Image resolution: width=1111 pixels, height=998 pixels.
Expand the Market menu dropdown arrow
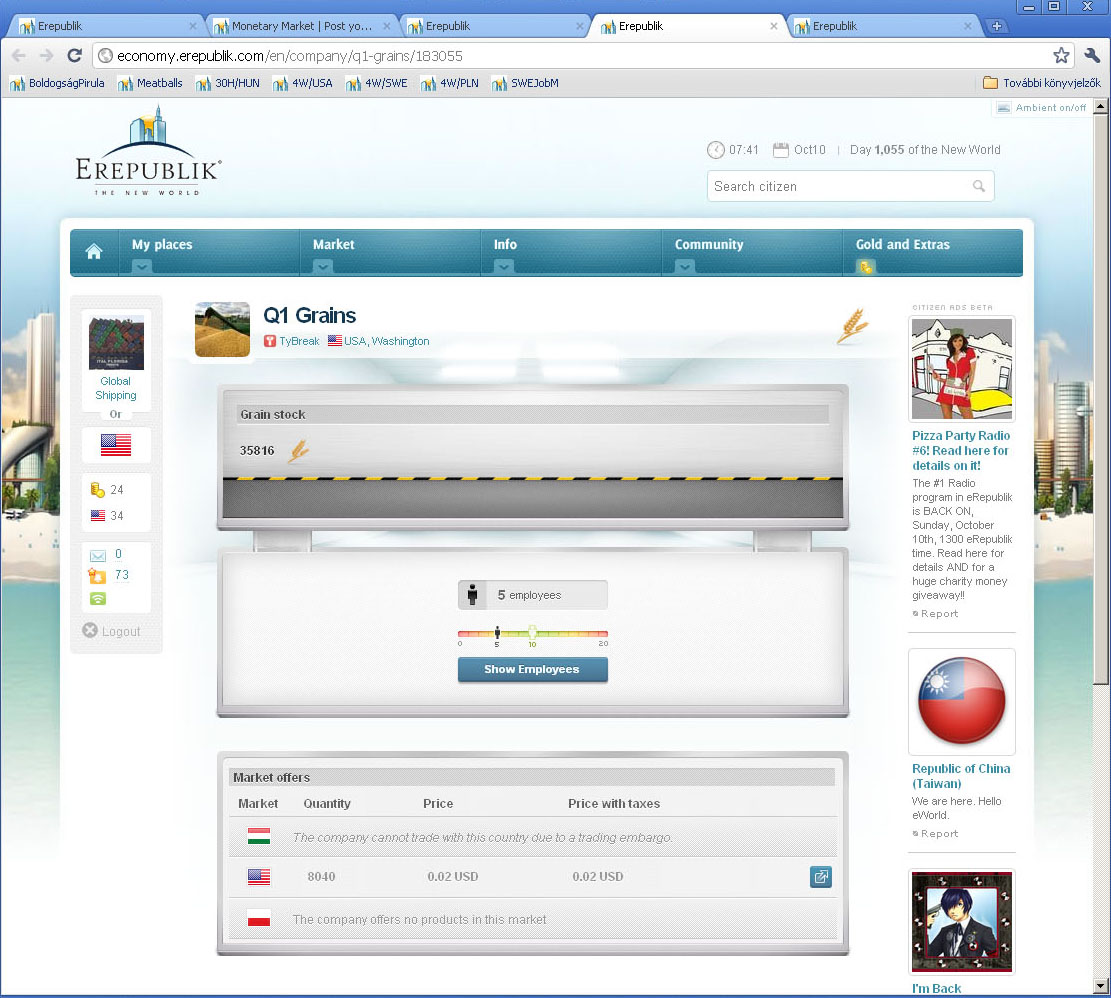pos(323,266)
